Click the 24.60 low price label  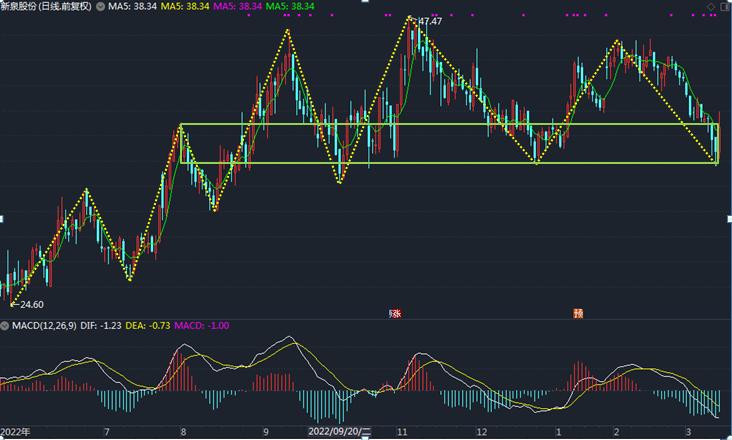tap(30, 304)
